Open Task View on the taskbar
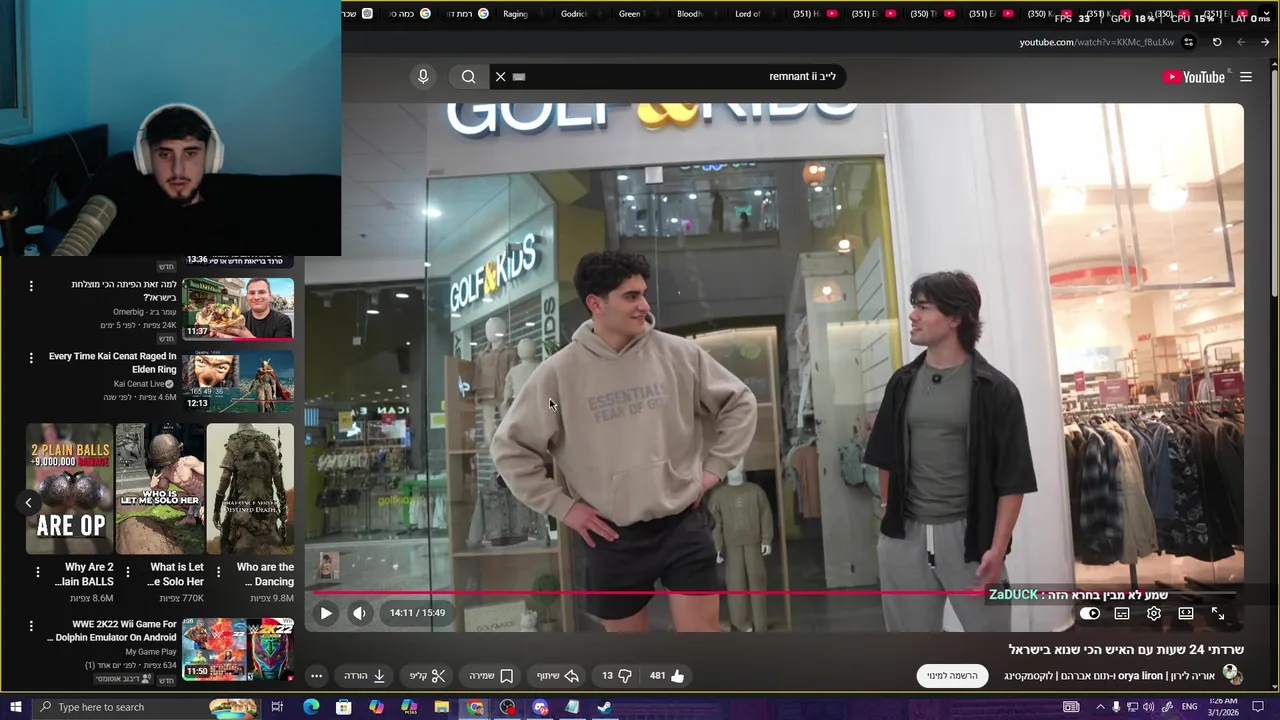 click(x=277, y=707)
